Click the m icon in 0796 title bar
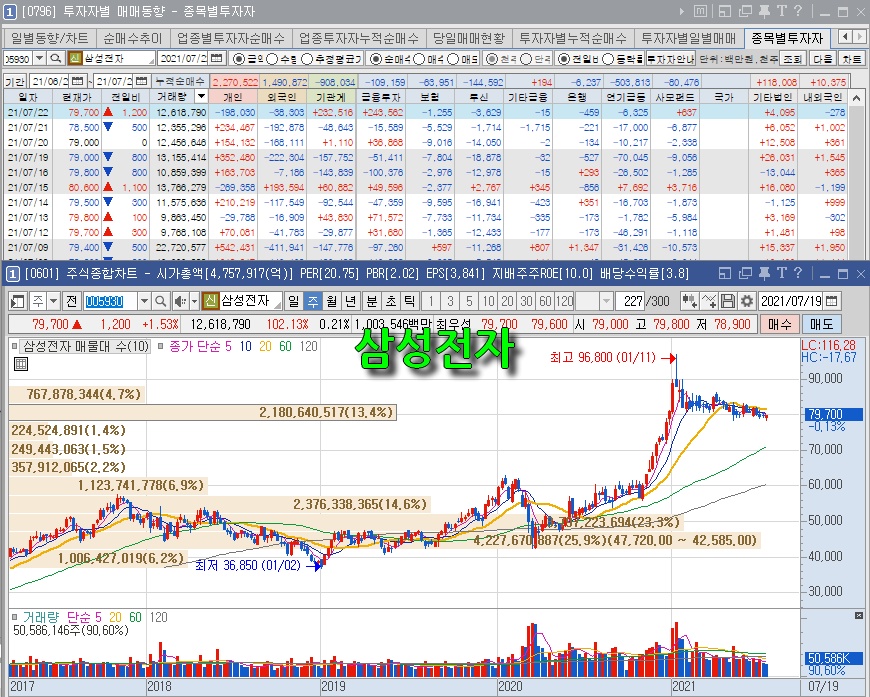870x697 pixels. tap(700, 11)
